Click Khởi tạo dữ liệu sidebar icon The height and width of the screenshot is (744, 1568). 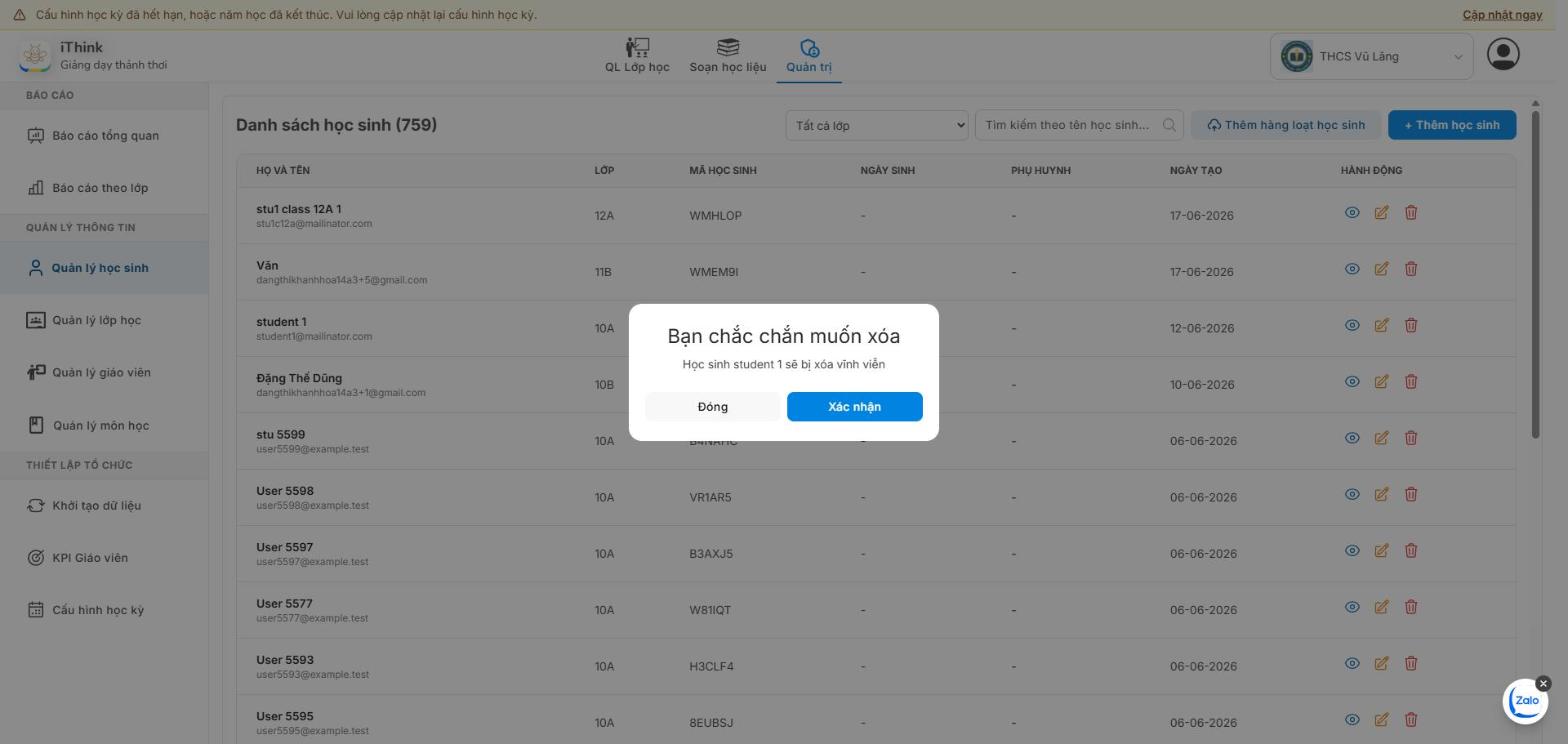36,505
